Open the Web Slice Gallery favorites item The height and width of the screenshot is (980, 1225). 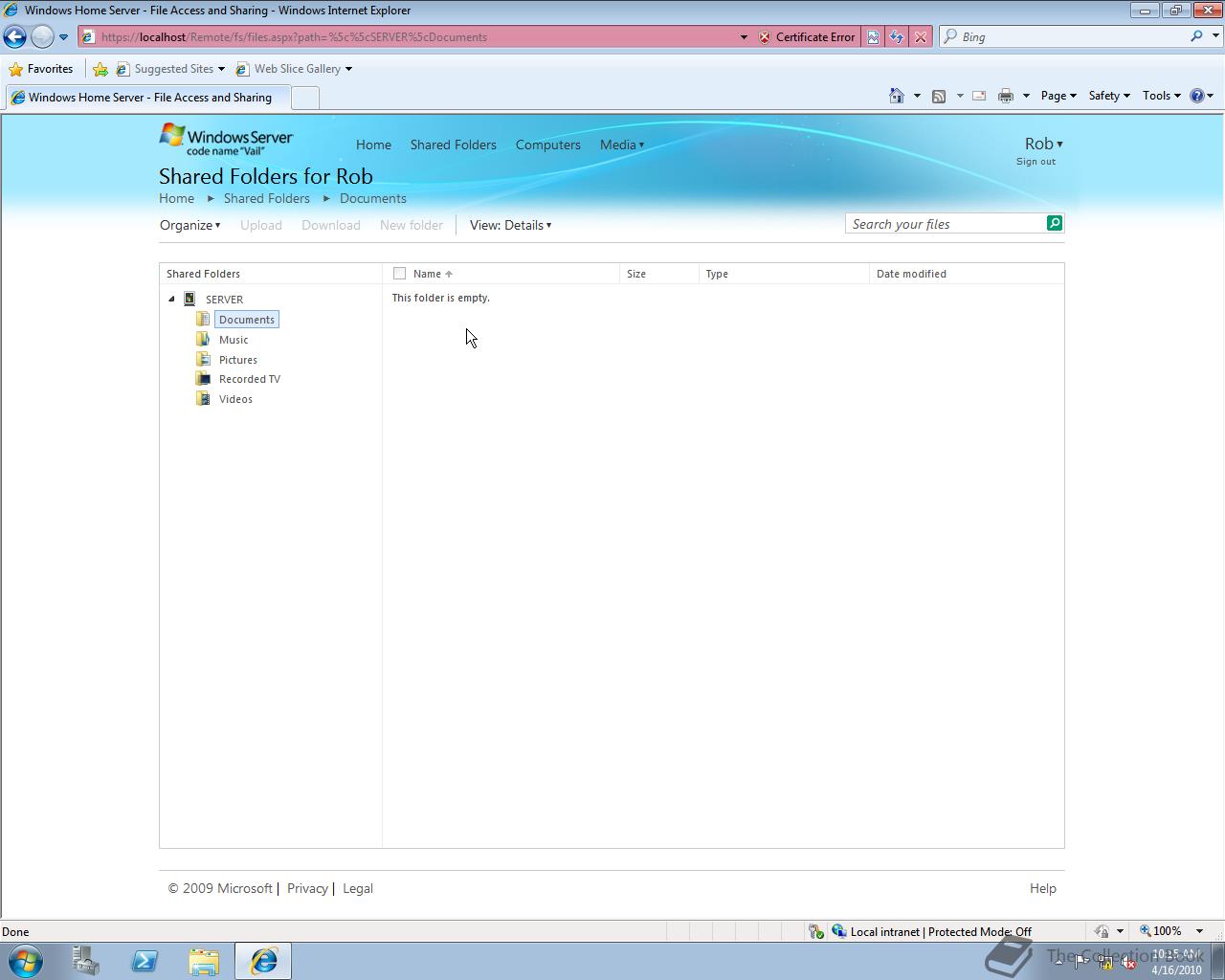point(294,69)
